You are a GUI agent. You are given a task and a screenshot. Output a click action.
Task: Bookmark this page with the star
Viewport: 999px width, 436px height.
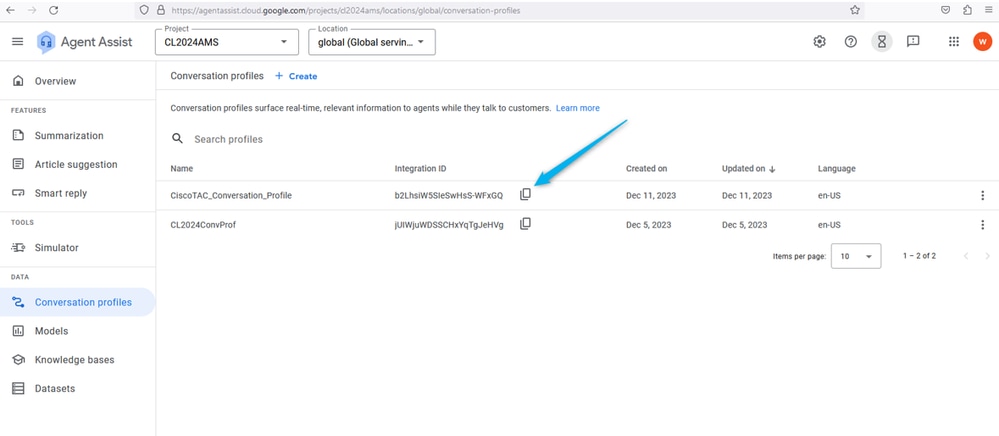[855, 10]
